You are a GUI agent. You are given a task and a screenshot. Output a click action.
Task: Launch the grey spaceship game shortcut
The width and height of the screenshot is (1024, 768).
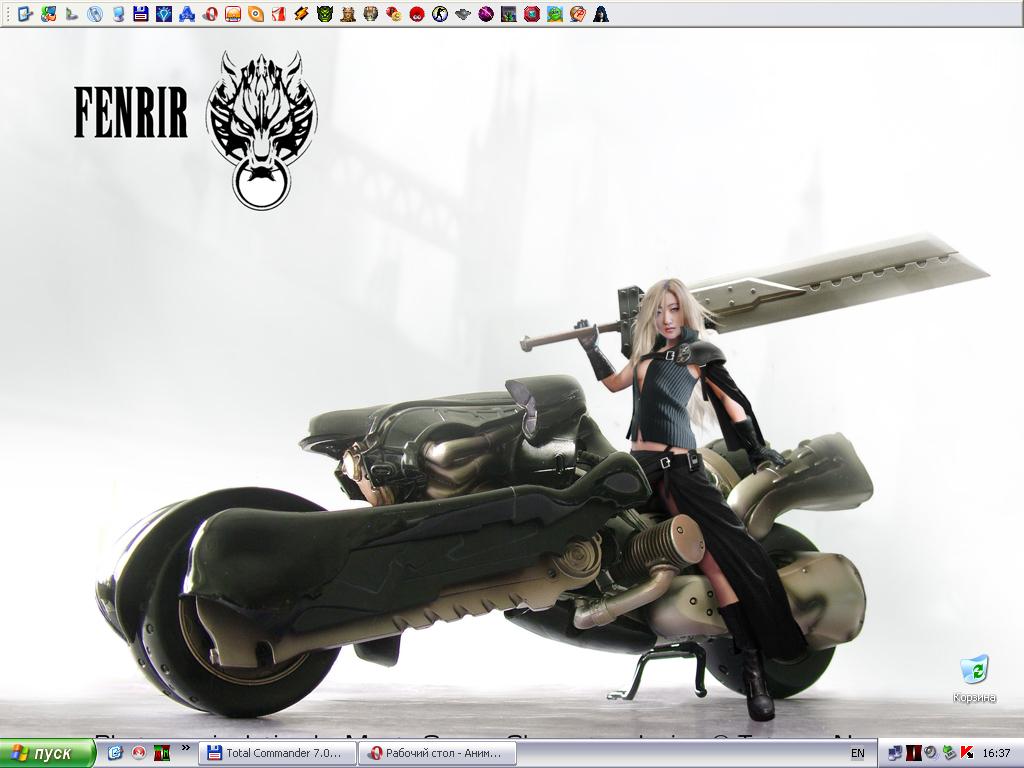coord(463,13)
